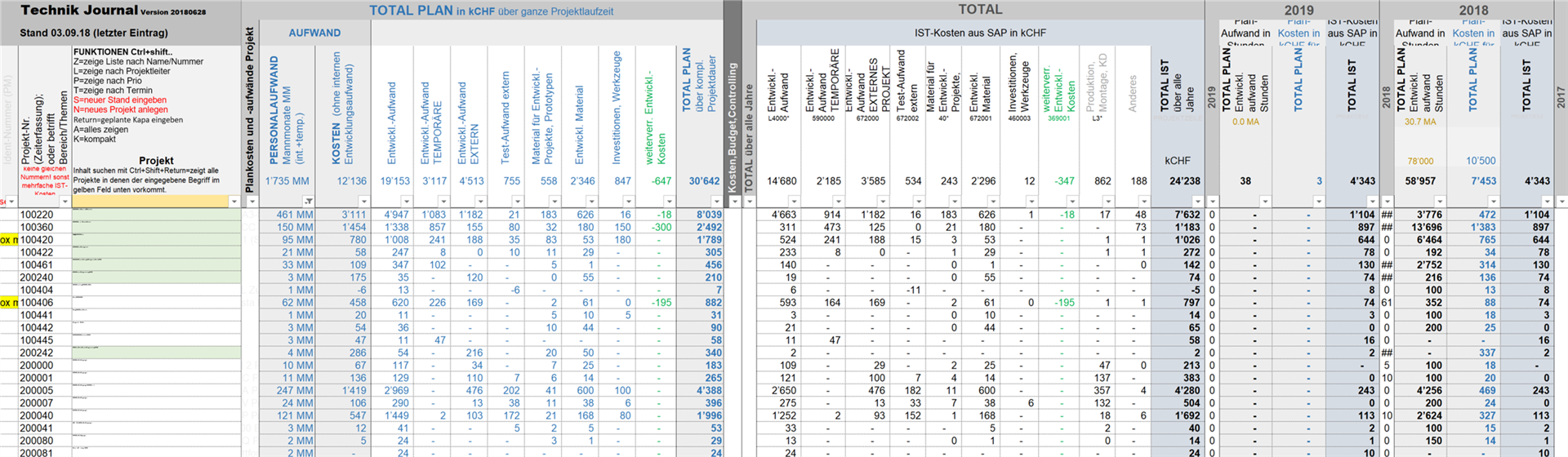Select the 1'735 MM total cell

tap(287, 180)
